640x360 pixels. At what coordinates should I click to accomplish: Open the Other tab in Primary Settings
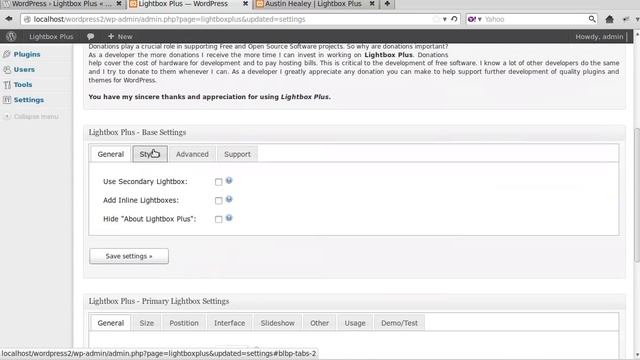click(x=319, y=323)
